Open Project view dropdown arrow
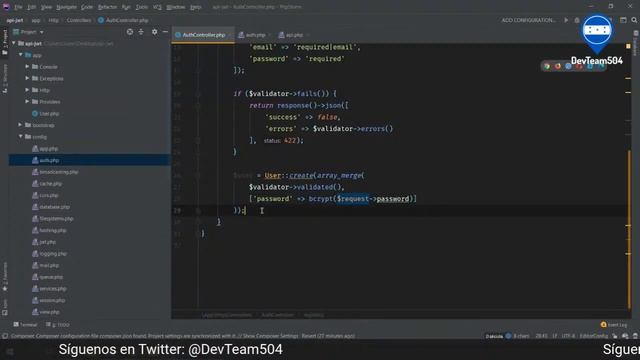640x360 pixels. 42,32
